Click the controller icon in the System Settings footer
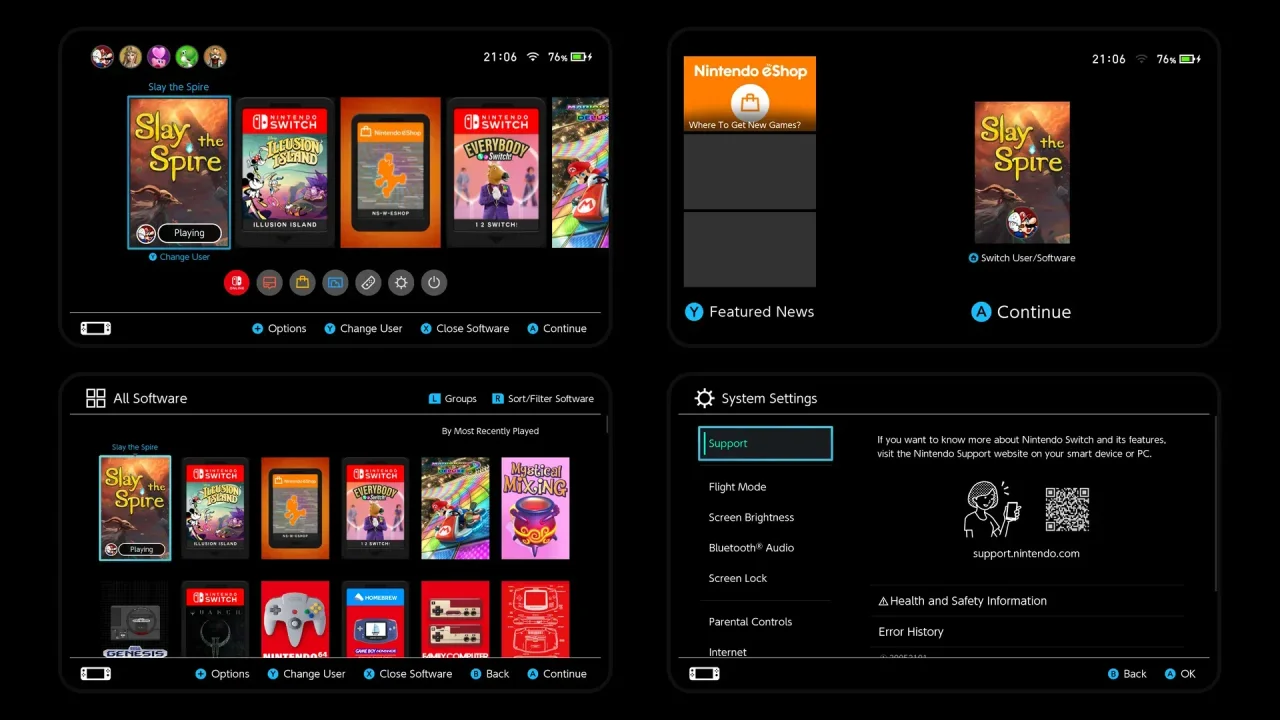This screenshot has height=720, width=1280. pyautogui.click(x=704, y=673)
